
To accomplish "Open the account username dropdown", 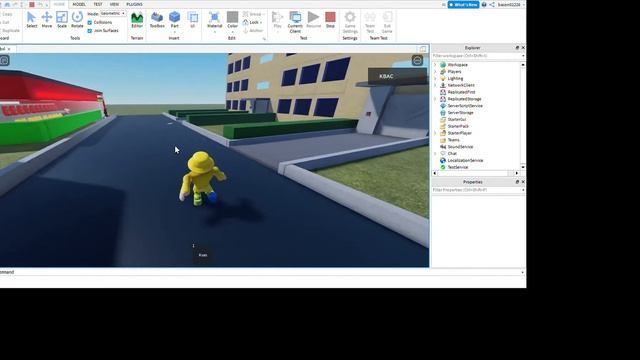I will point(511,4).
